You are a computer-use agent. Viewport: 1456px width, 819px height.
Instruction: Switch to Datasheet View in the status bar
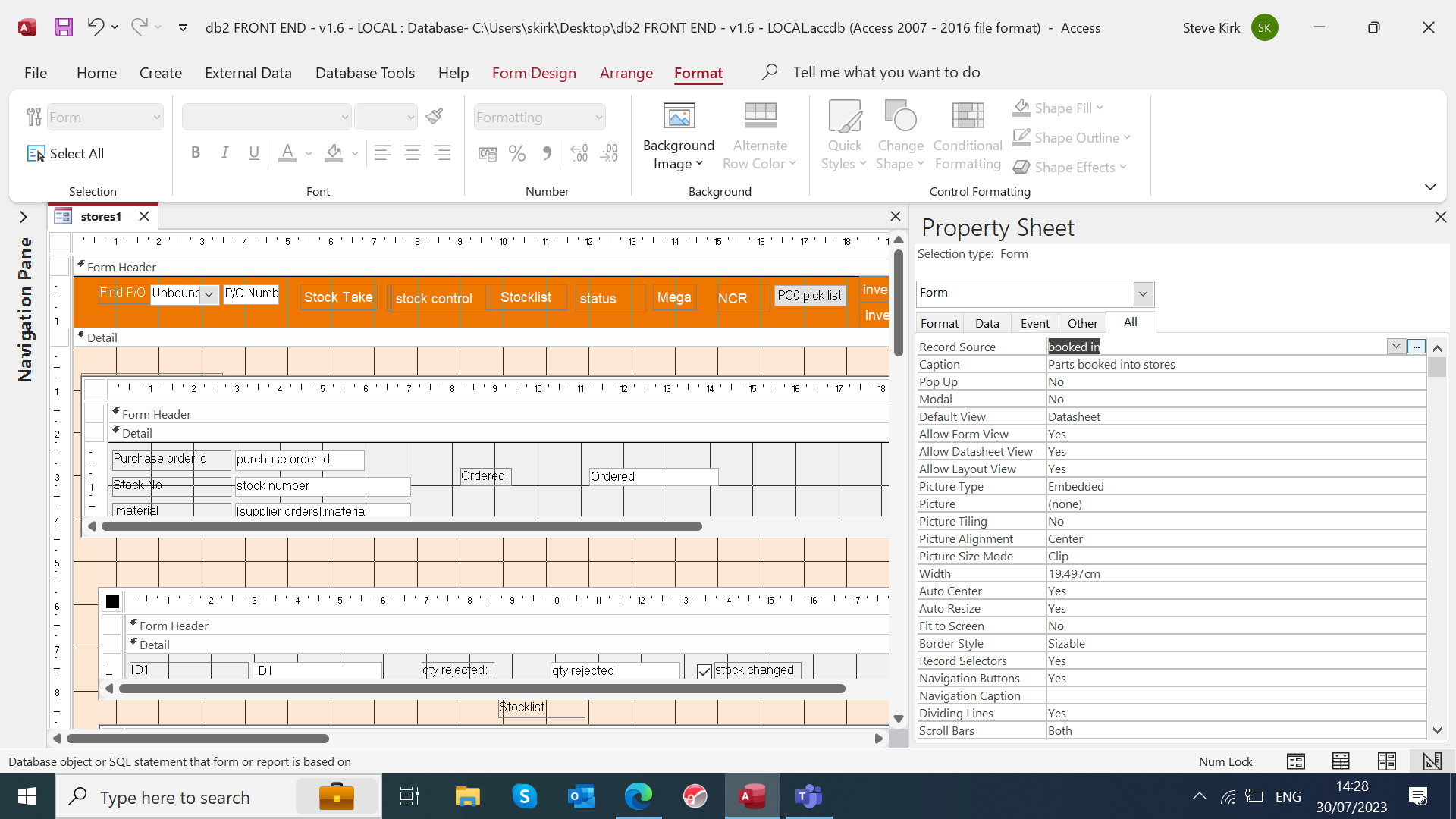click(x=1341, y=761)
